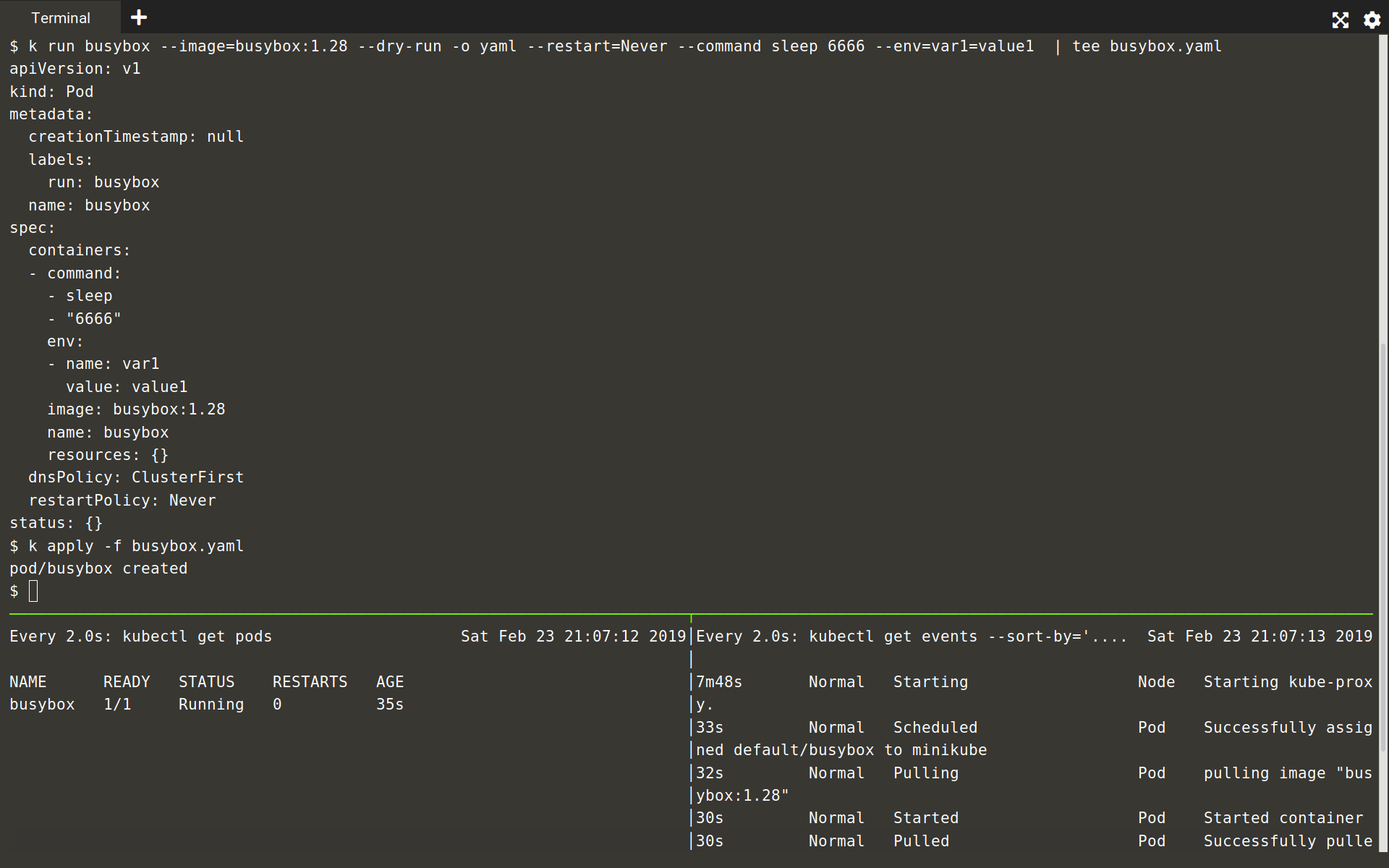Screen dimensions: 1389x868
Task: Click the '--restart=Never' flag text
Action: pos(597,46)
